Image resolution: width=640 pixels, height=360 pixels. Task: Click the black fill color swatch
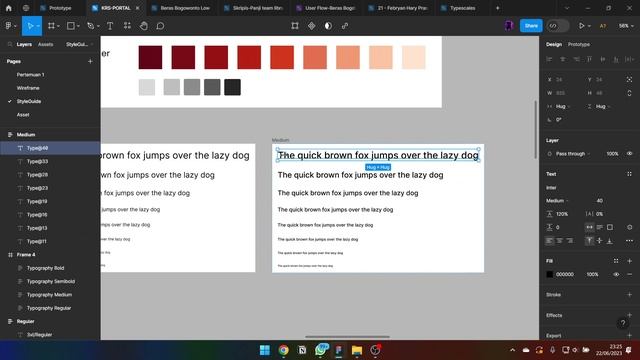(x=549, y=274)
